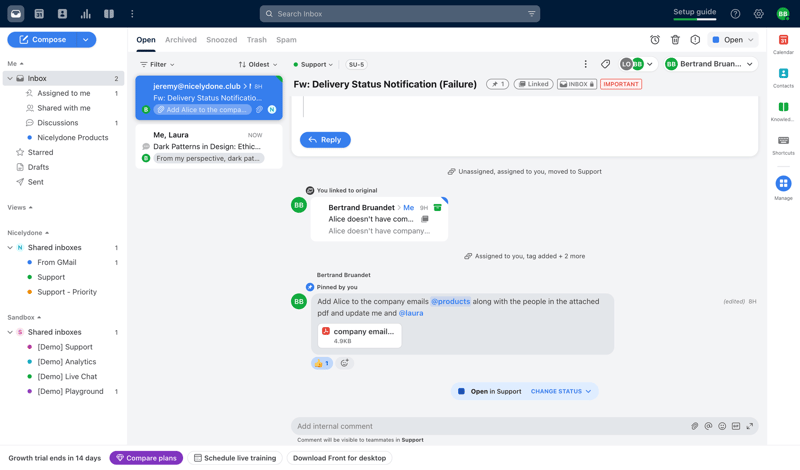Click the snooze alarm clock icon
The height and width of the screenshot is (470, 800).
655,40
